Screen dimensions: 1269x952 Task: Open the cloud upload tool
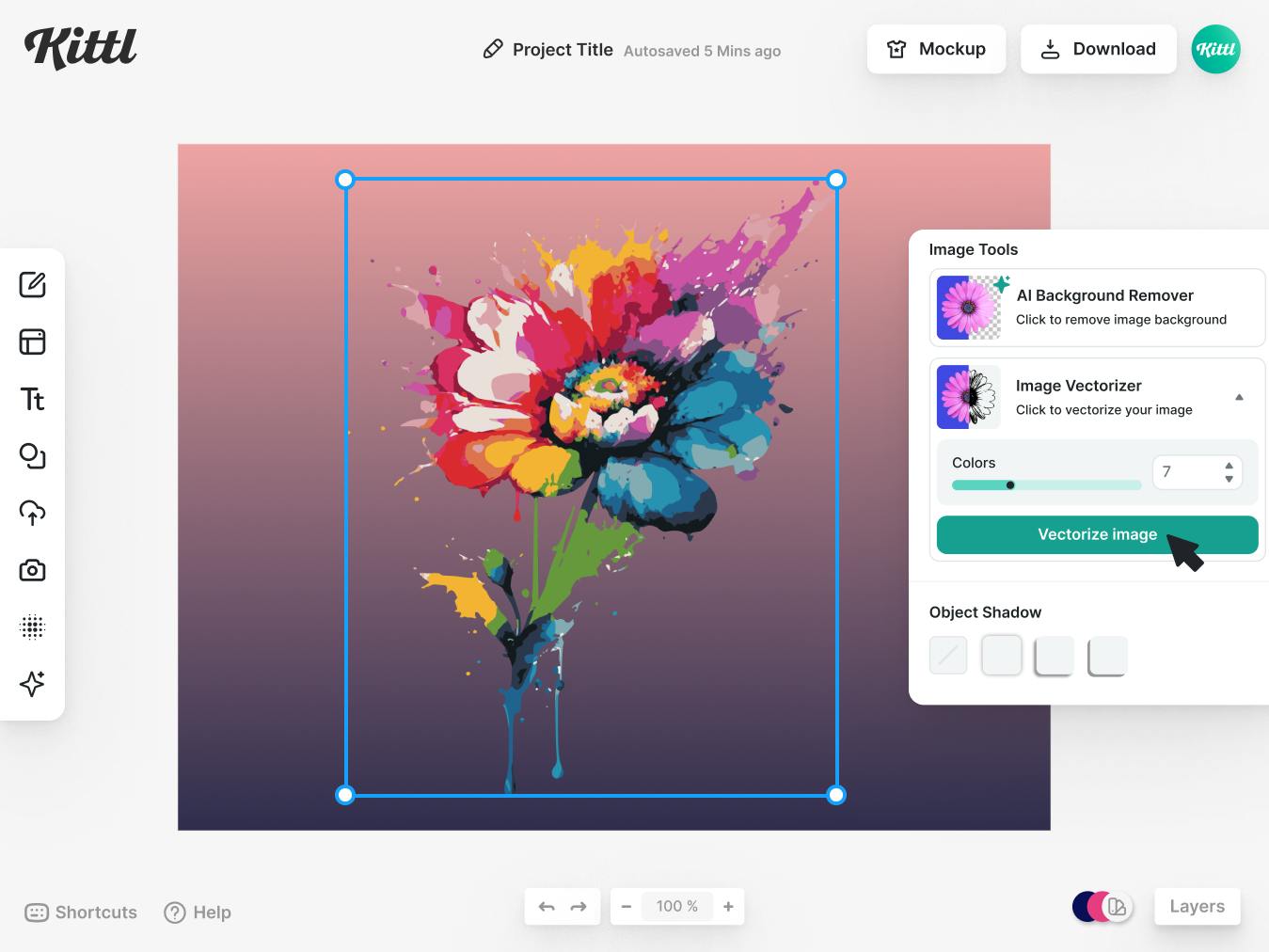pos(33,513)
